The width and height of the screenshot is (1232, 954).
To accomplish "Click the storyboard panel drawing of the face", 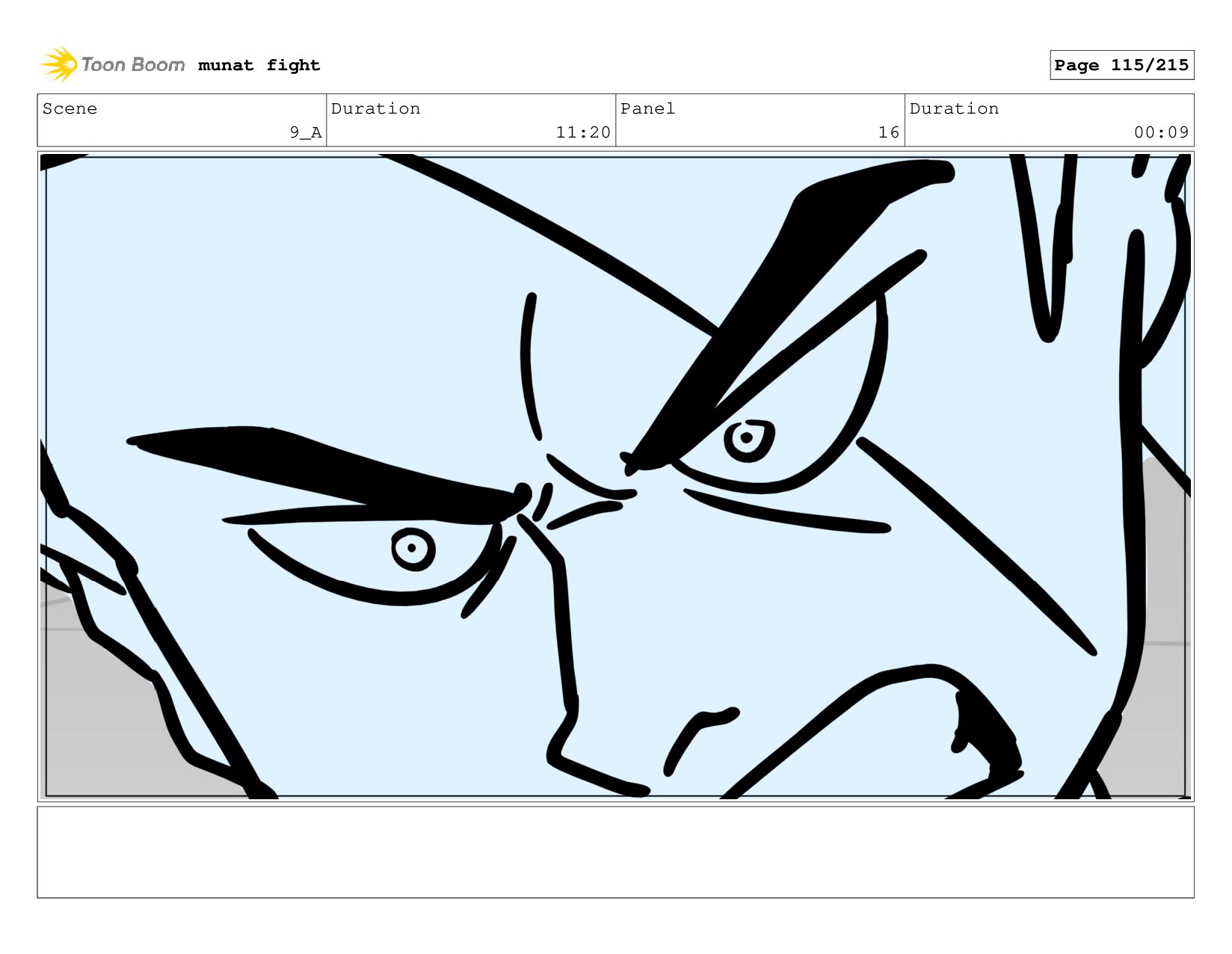I will point(615,476).
